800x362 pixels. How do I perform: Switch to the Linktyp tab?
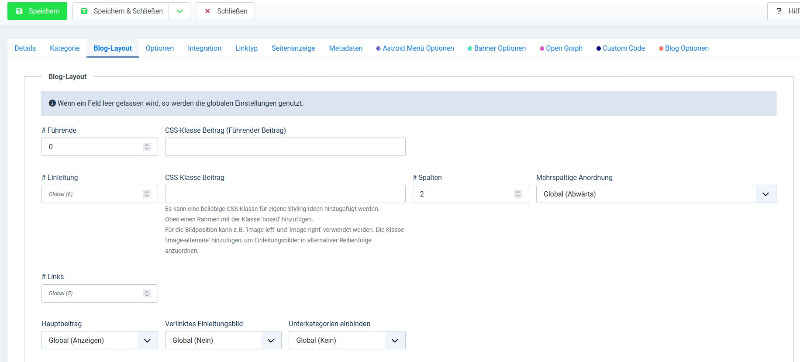[x=246, y=48]
